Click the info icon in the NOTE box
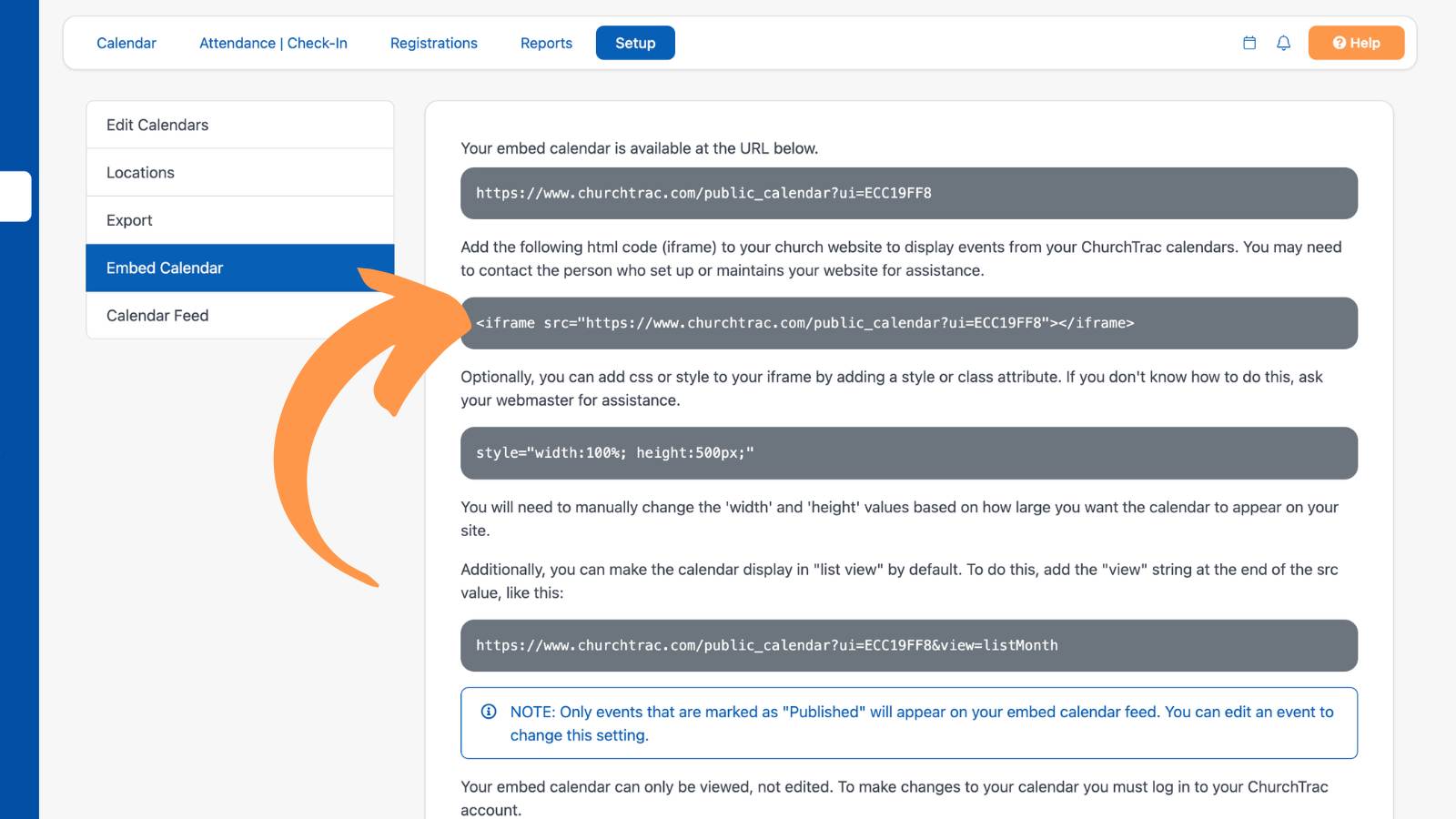Image resolution: width=1456 pixels, height=819 pixels. tap(489, 712)
